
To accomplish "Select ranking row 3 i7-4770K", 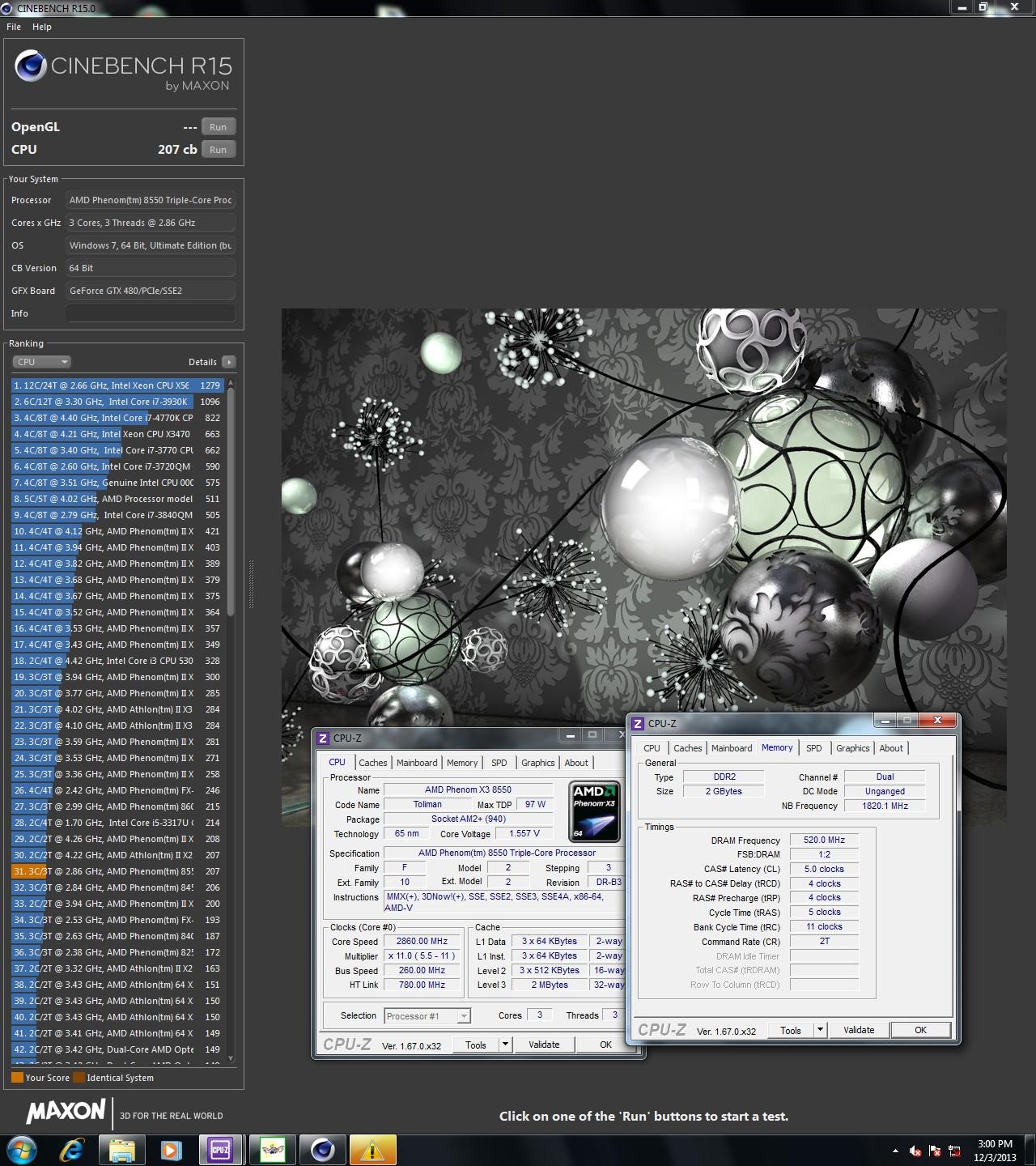I will pos(117,418).
